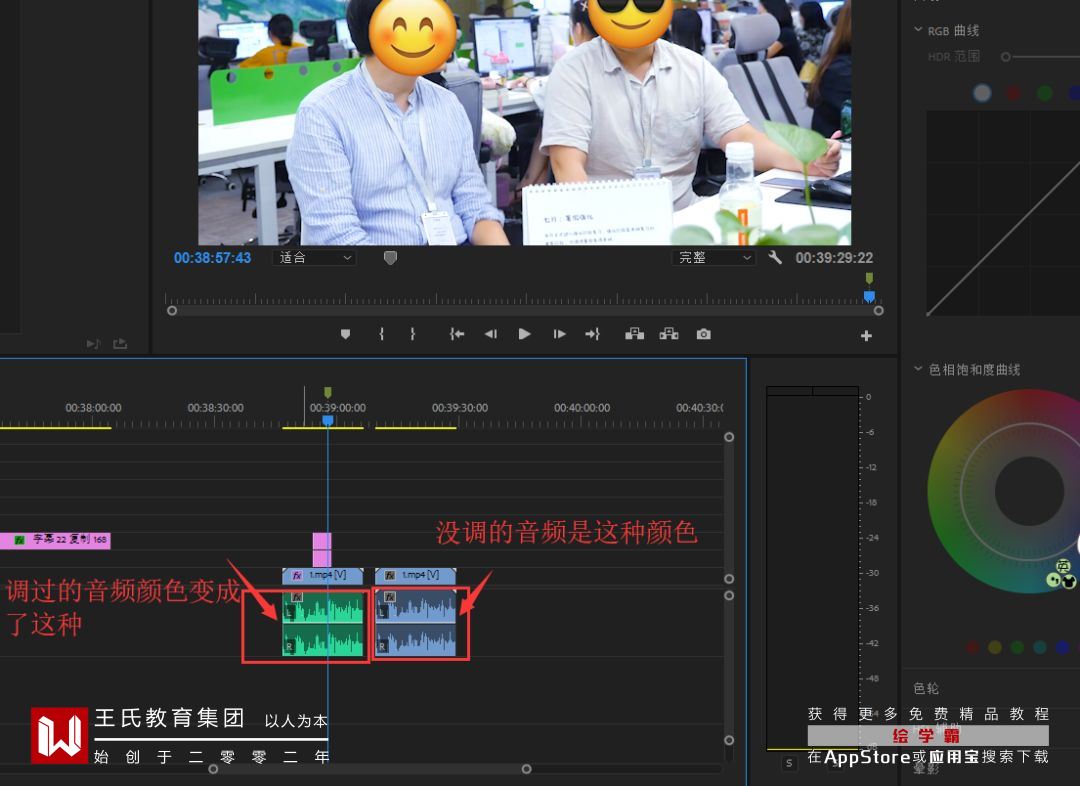Click the green fx badge on the 字幕 22 clip
Screen dimensions: 1080x786
click(20, 540)
